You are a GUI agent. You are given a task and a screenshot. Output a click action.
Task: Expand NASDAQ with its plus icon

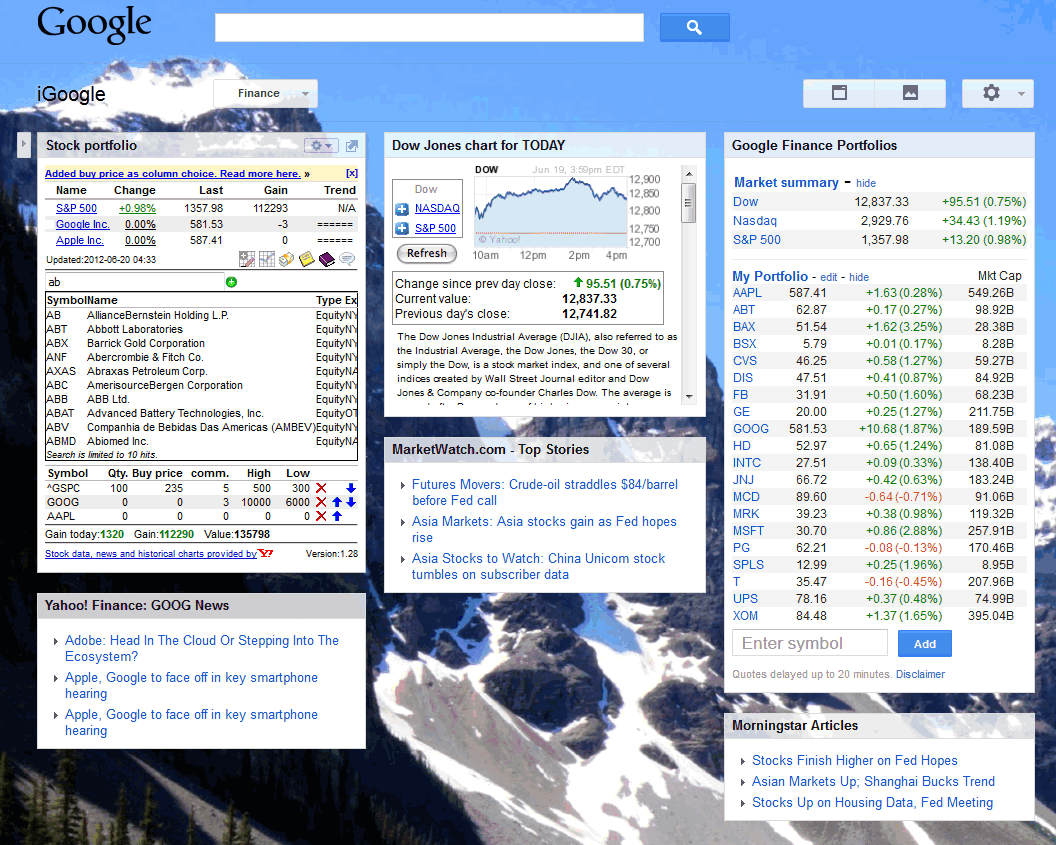pos(402,209)
